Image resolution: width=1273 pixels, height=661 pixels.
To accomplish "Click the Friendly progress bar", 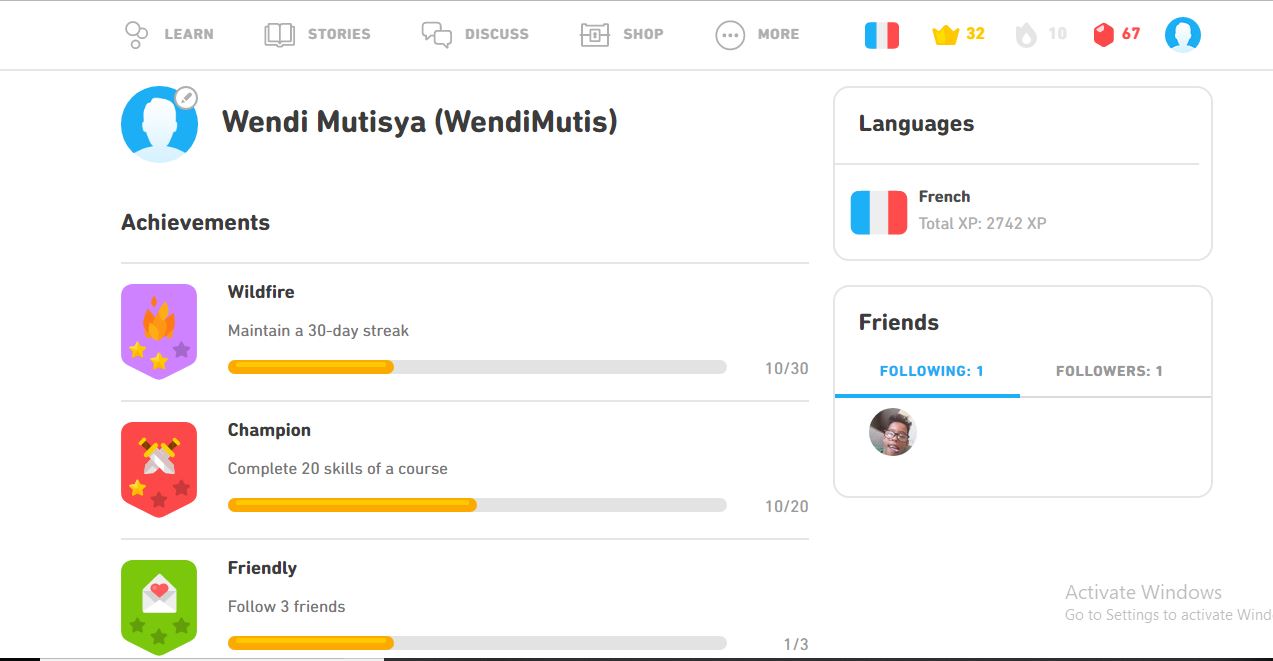I will [x=477, y=643].
